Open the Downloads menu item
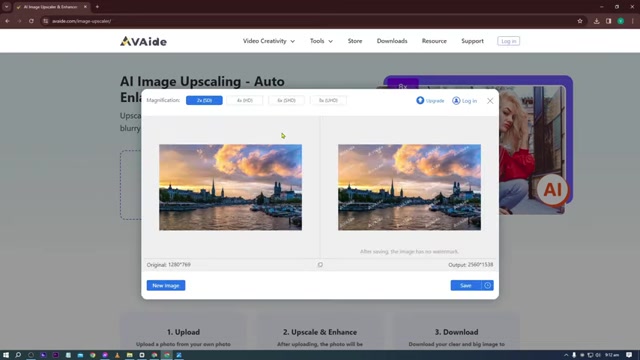Screen dimensions: 640x360 point(392,41)
